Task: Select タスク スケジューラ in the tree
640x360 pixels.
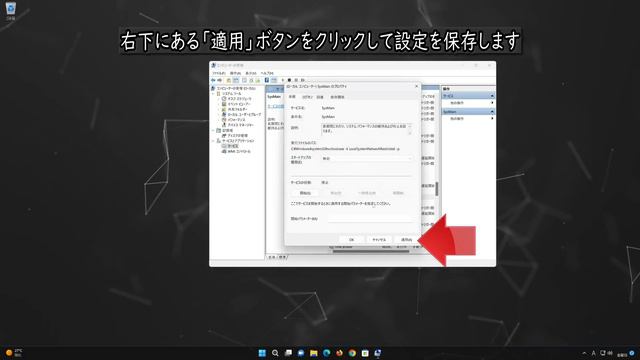Action: (237, 99)
